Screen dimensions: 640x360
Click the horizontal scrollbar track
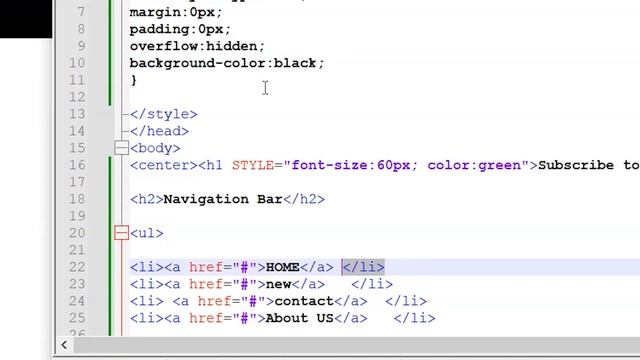(x=356, y=345)
